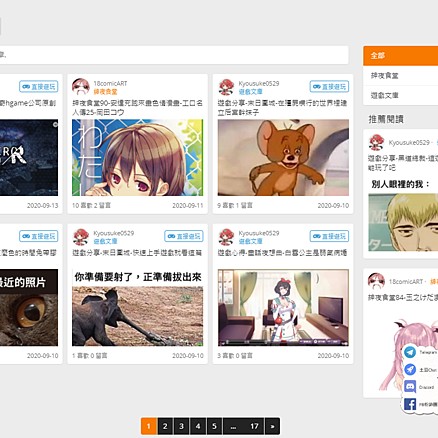This screenshot has height=438, width=438.
Task: Go to page 2 in the pagination
Action: pyautogui.click(x=165, y=426)
